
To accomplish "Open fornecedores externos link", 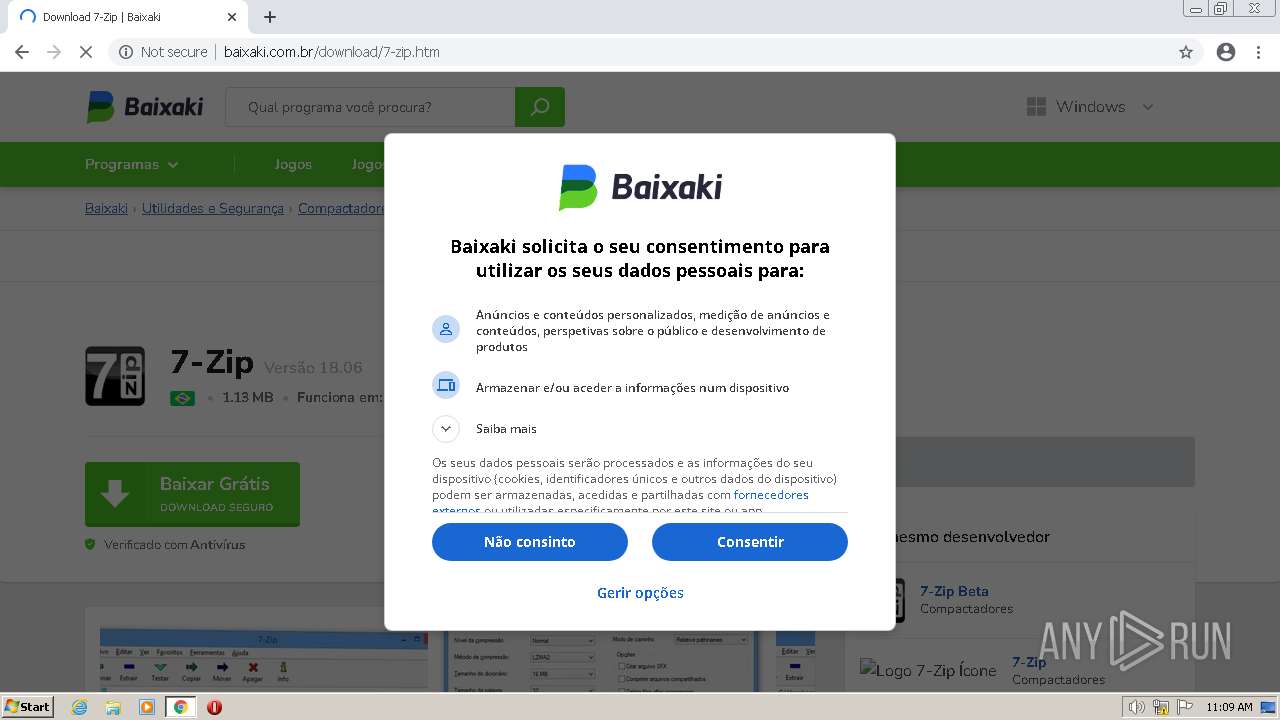I will [x=771, y=495].
